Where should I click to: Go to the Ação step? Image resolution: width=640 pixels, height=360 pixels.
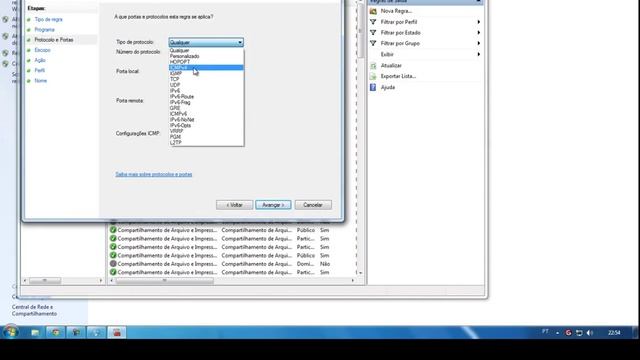tap(40, 60)
